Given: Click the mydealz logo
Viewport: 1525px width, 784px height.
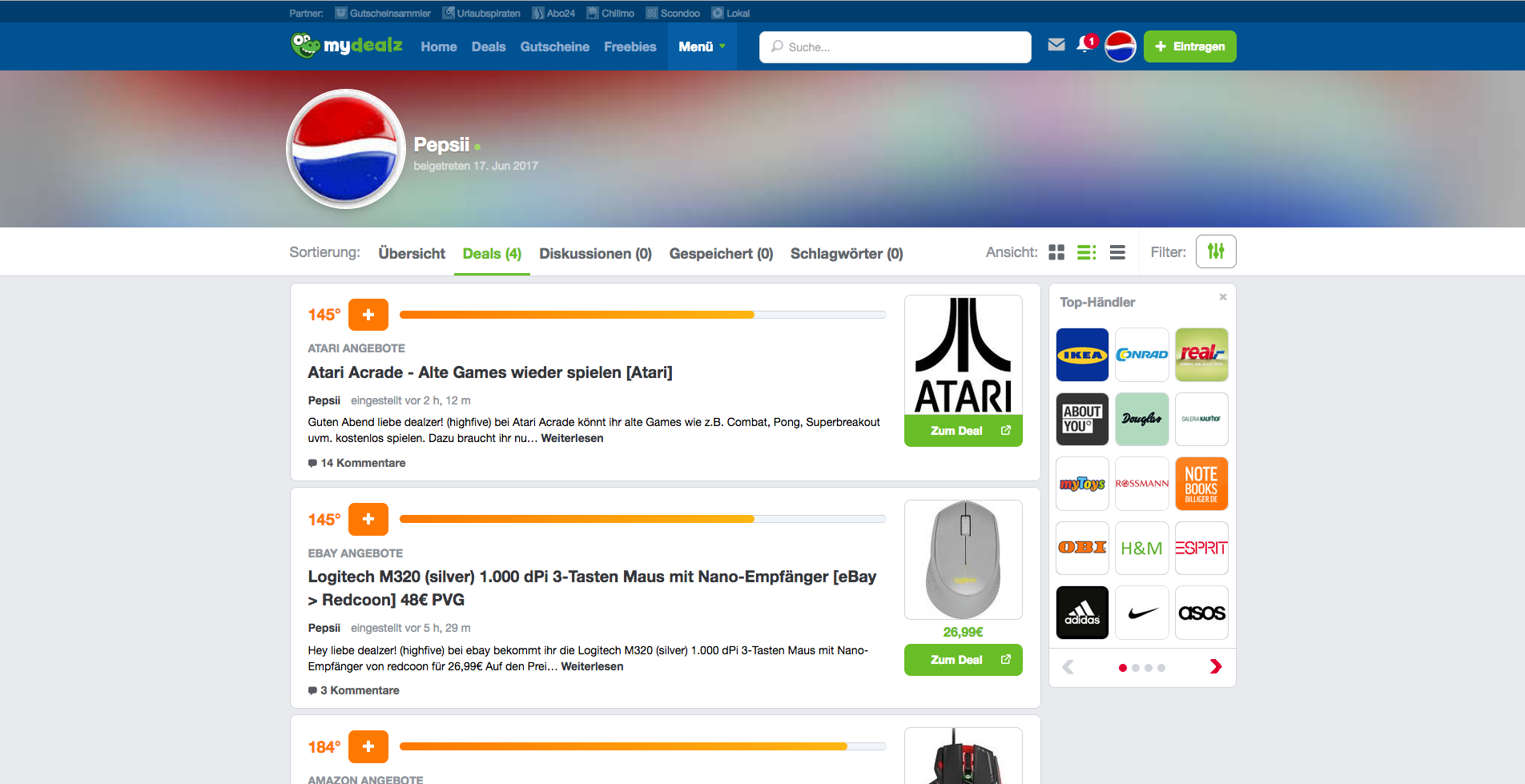Looking at the screenshot, I should coord(346,46).
